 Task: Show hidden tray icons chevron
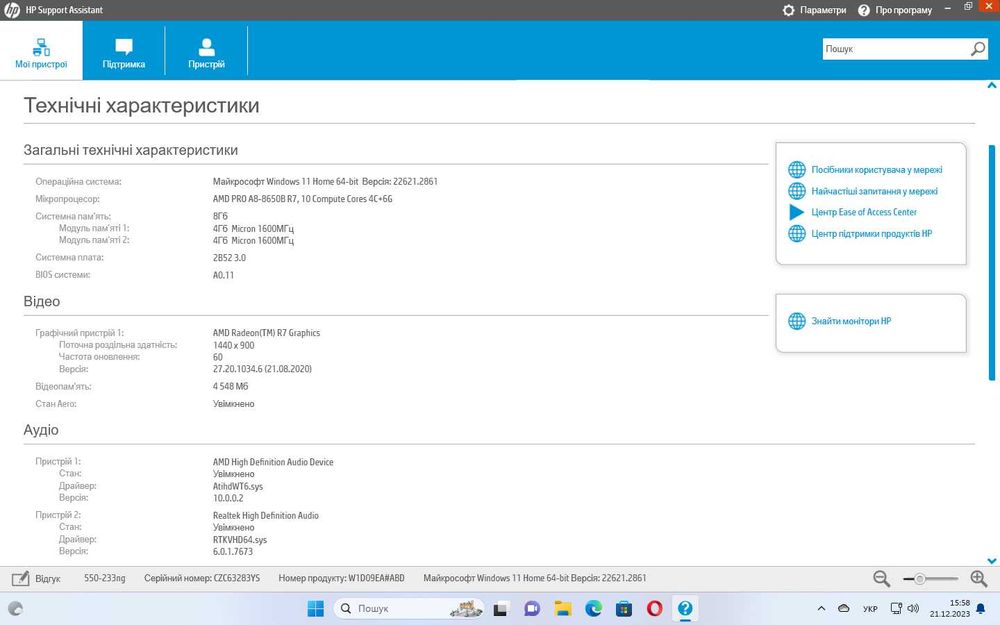[821, 609]
